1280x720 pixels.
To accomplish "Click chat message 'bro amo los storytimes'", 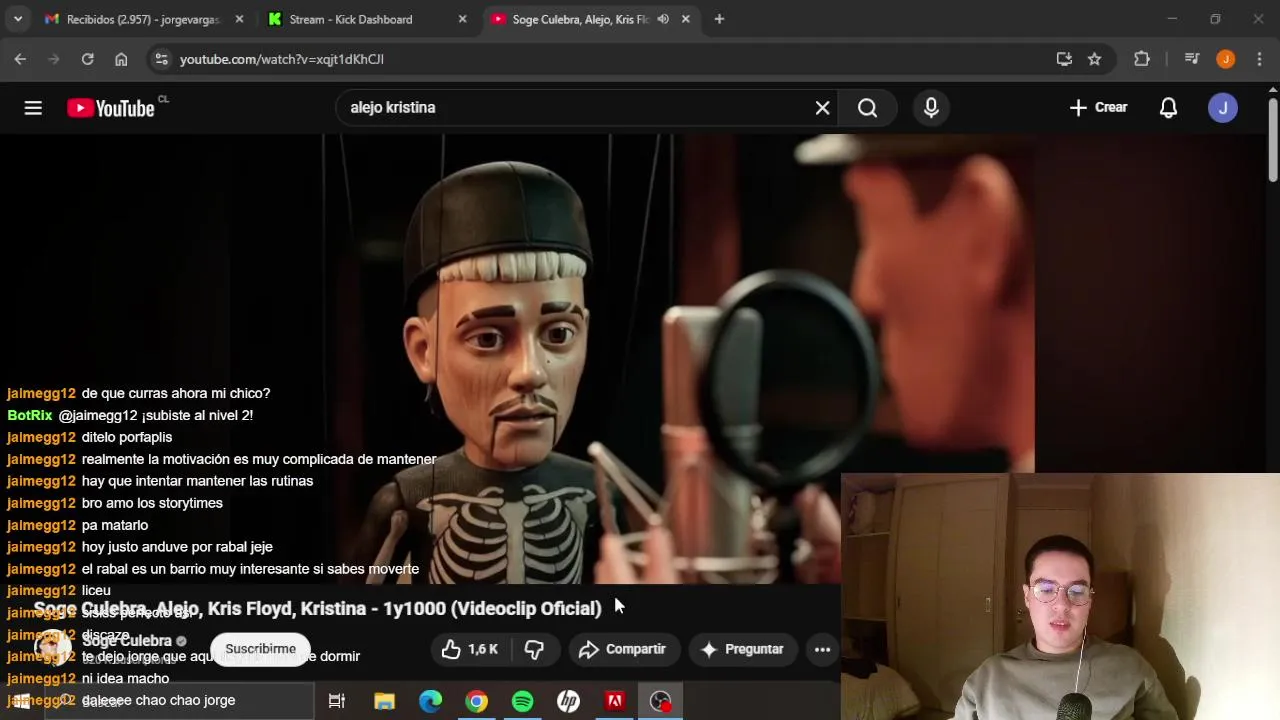I will click(152, 503).
